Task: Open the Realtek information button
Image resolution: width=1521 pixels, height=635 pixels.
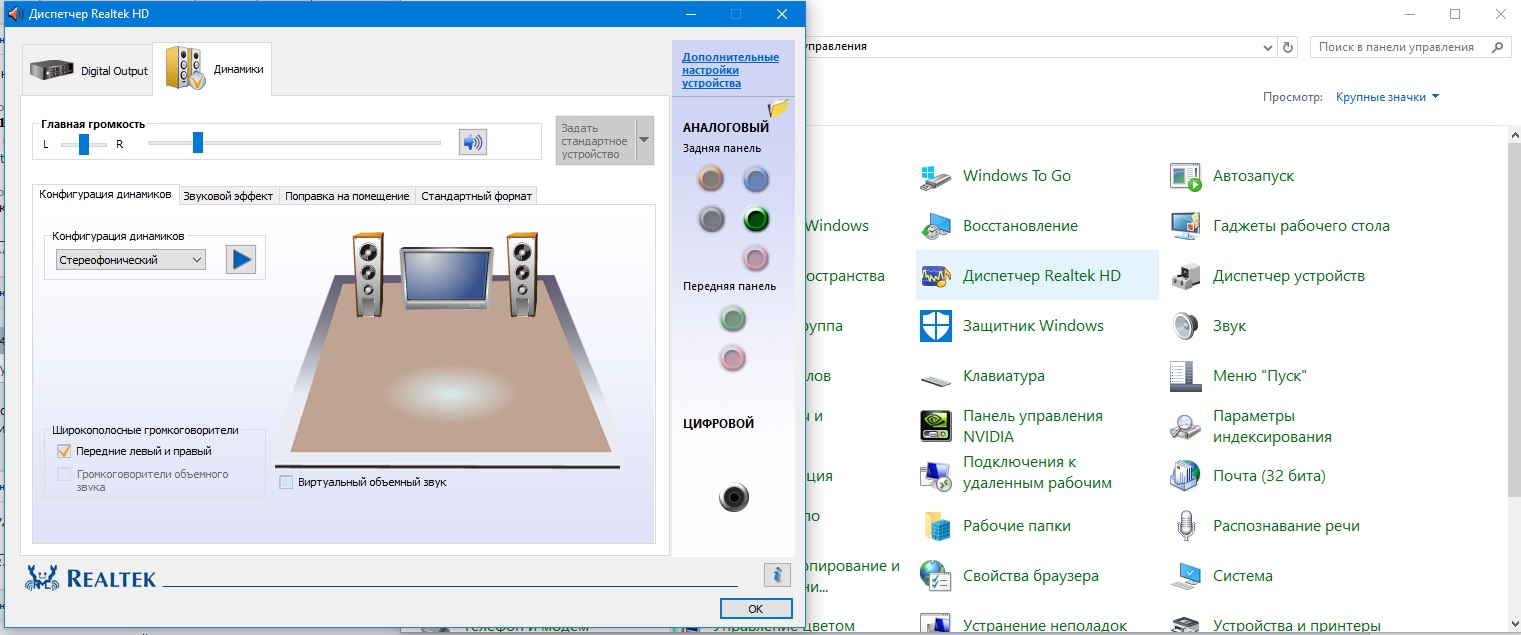Action: coord(777,575)
